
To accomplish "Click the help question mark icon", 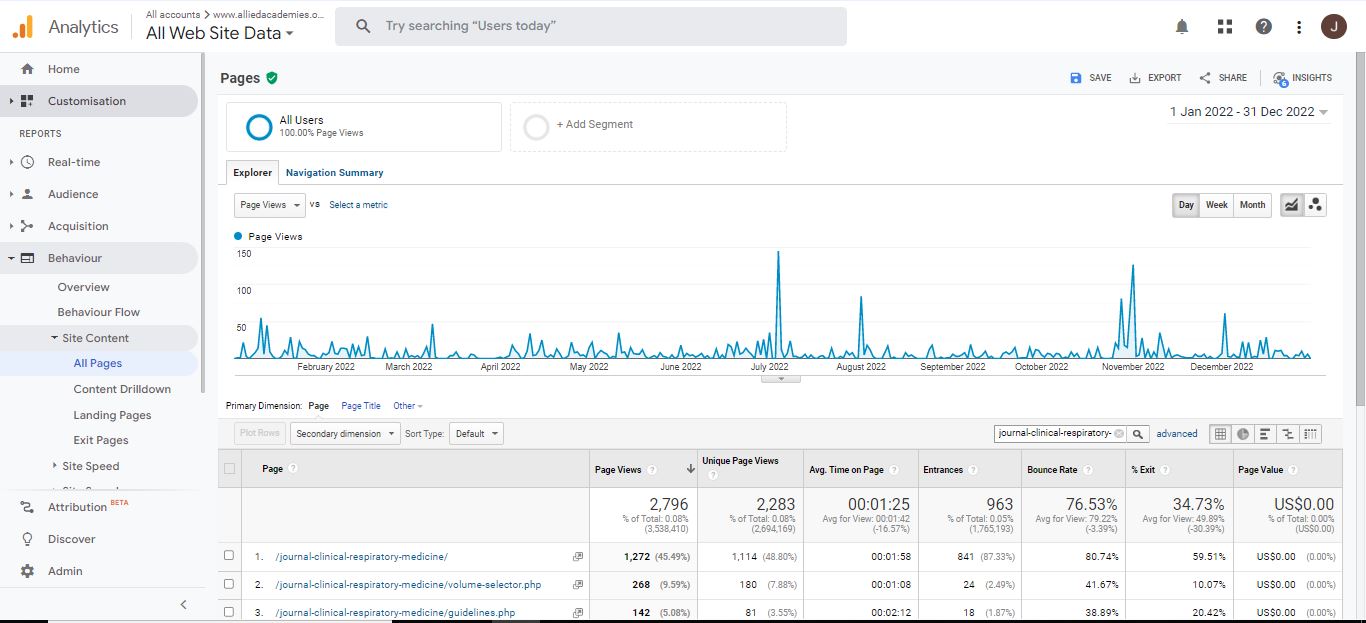I will coord(1264,27).
